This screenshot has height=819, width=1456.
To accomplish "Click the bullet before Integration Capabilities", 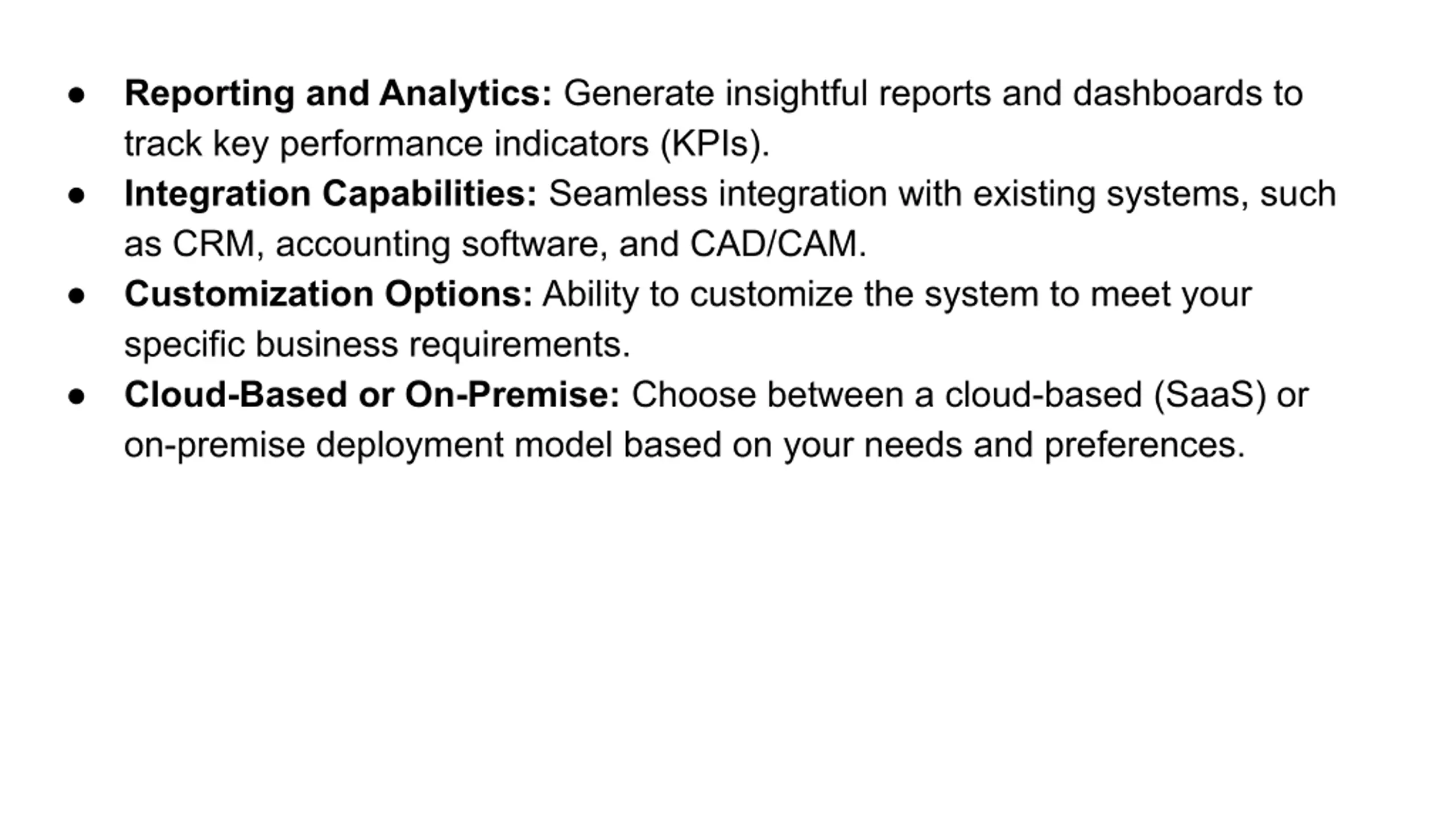I will coord(76,196).
